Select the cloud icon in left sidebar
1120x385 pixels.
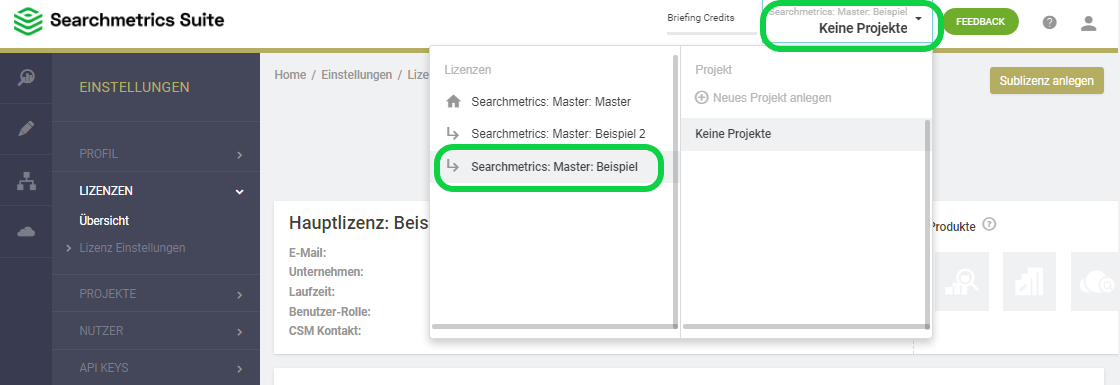(x=26, y=231)
